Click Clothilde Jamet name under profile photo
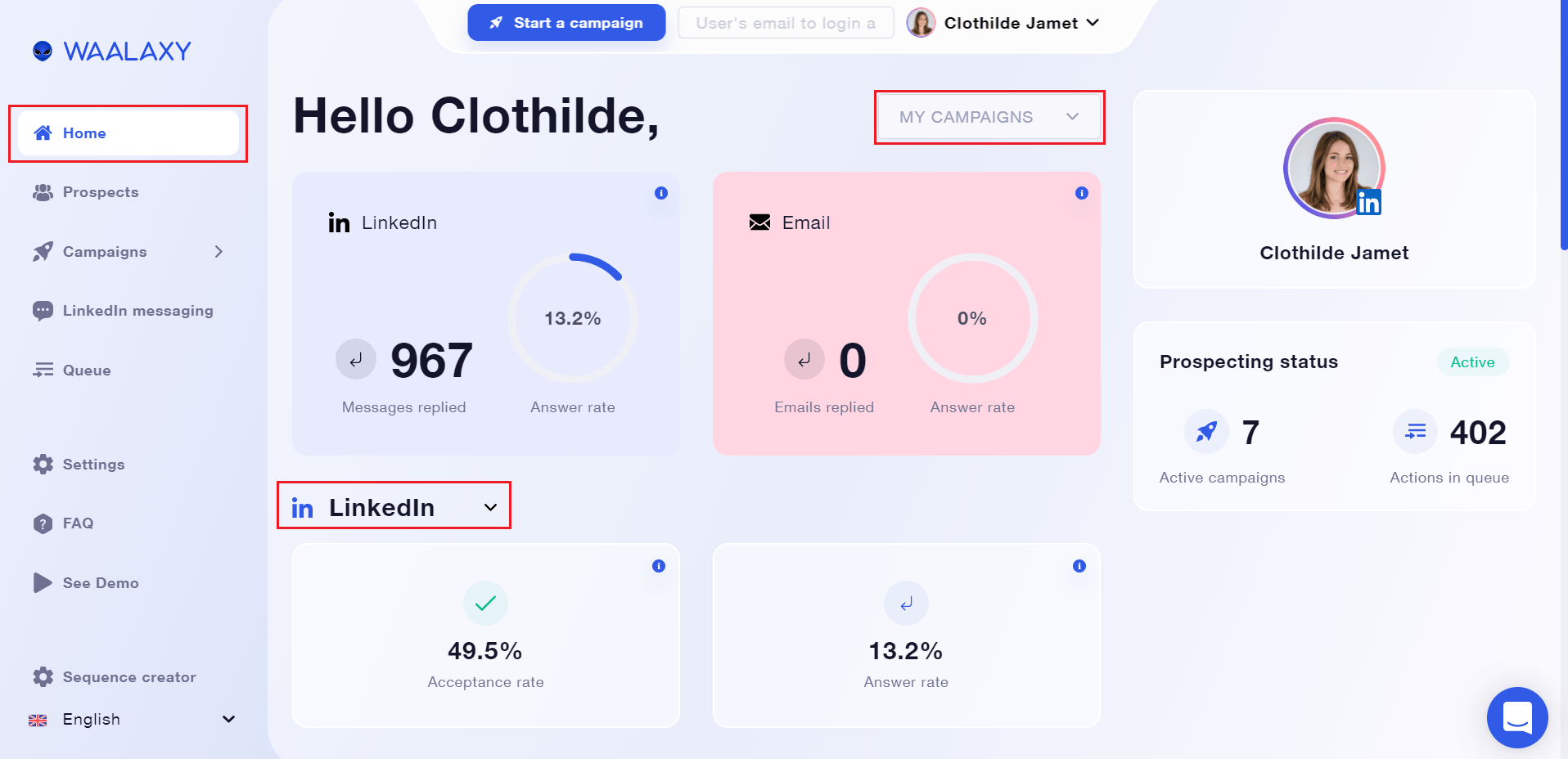The image size is (1568, 759). point(1334,253)
